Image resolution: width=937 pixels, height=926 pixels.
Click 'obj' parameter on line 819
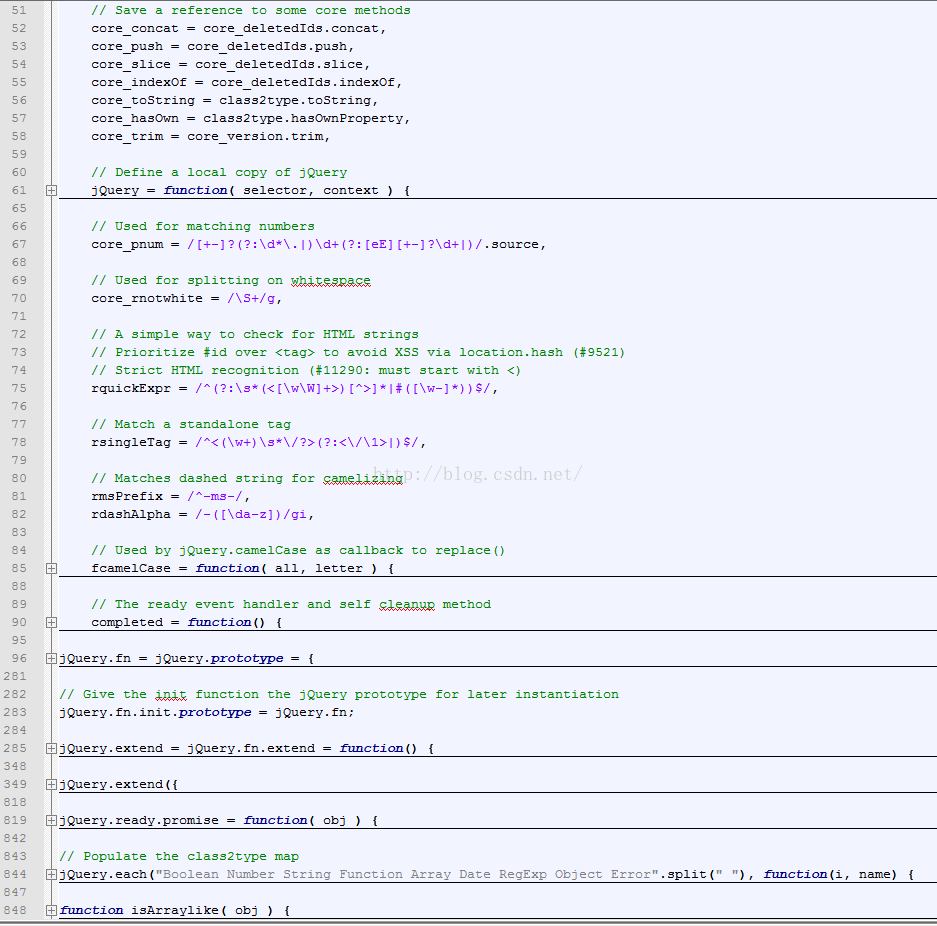(335, 820)
